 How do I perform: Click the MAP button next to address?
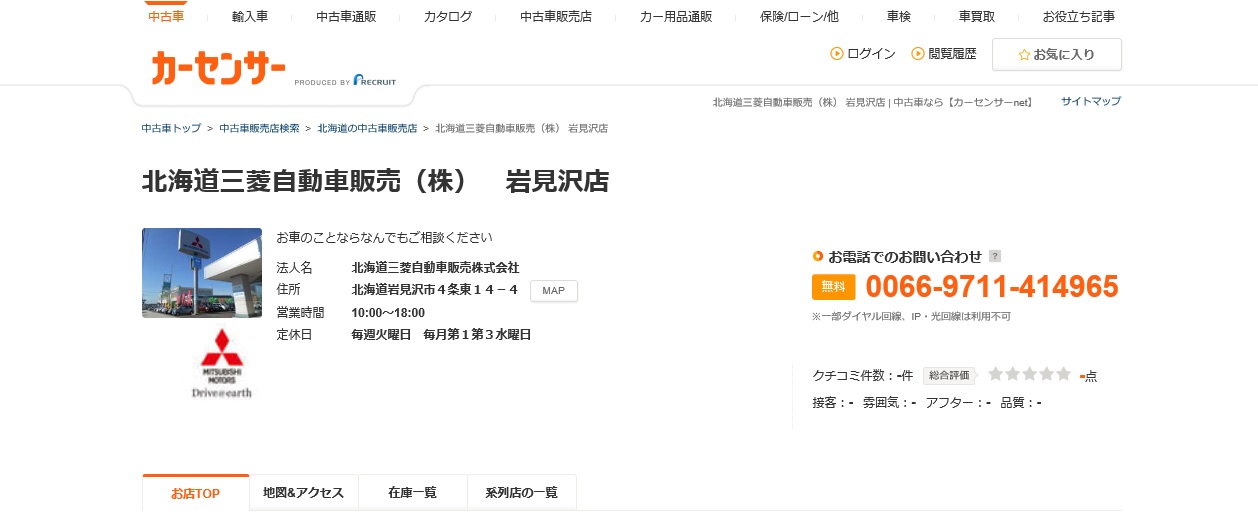click(554, 291)
